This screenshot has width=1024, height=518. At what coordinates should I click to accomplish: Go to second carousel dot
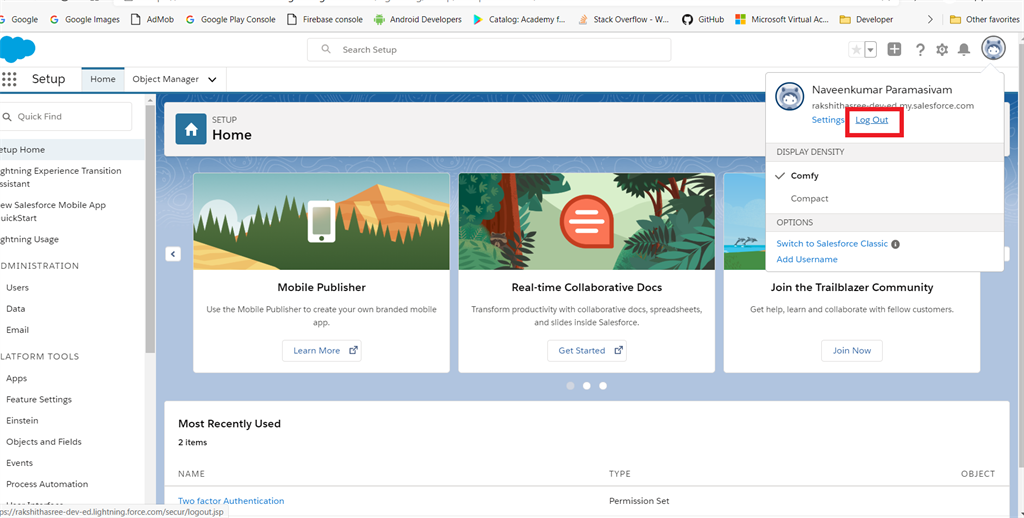point(586,386)
